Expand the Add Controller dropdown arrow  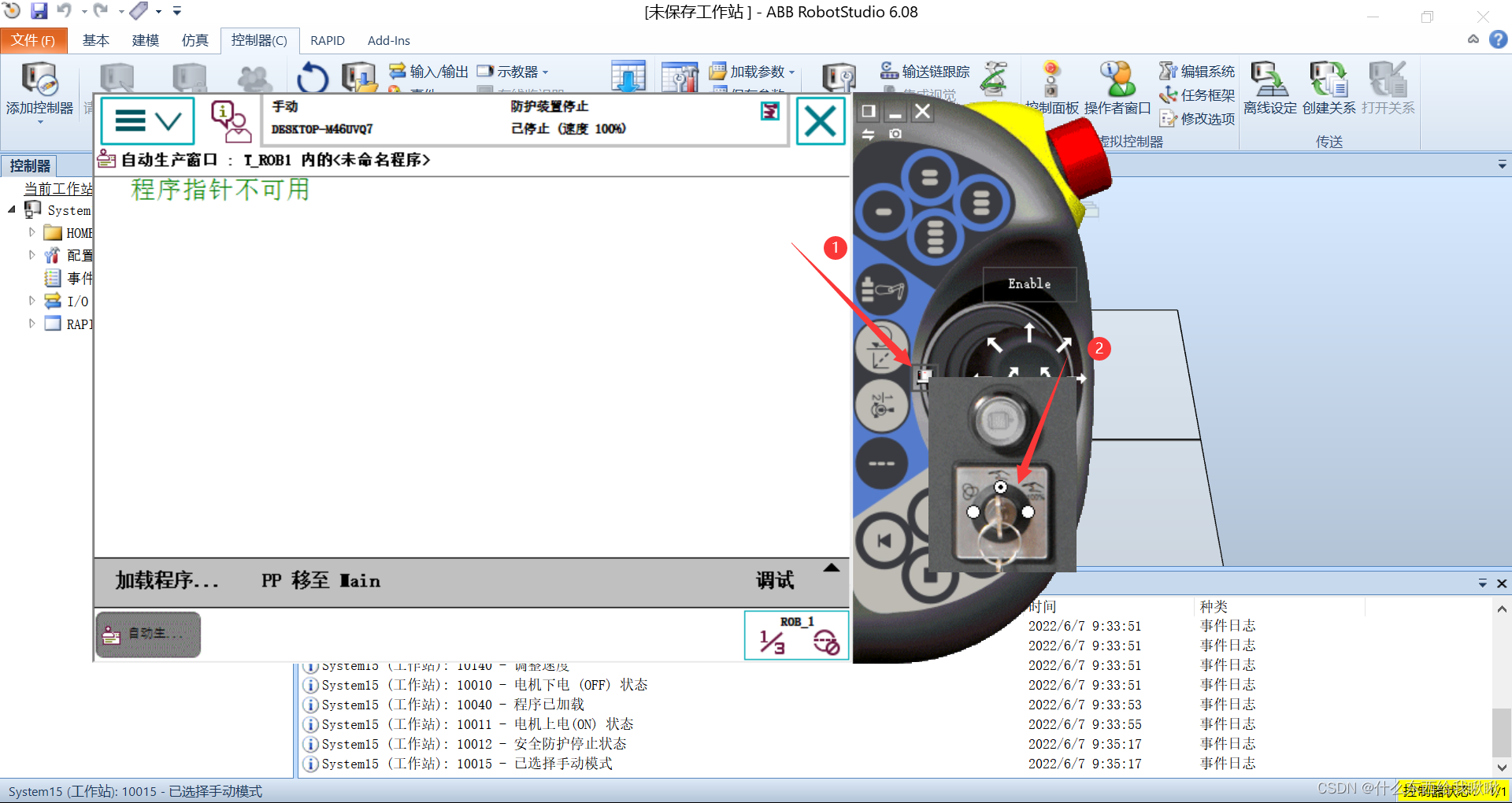pos(39,122)
